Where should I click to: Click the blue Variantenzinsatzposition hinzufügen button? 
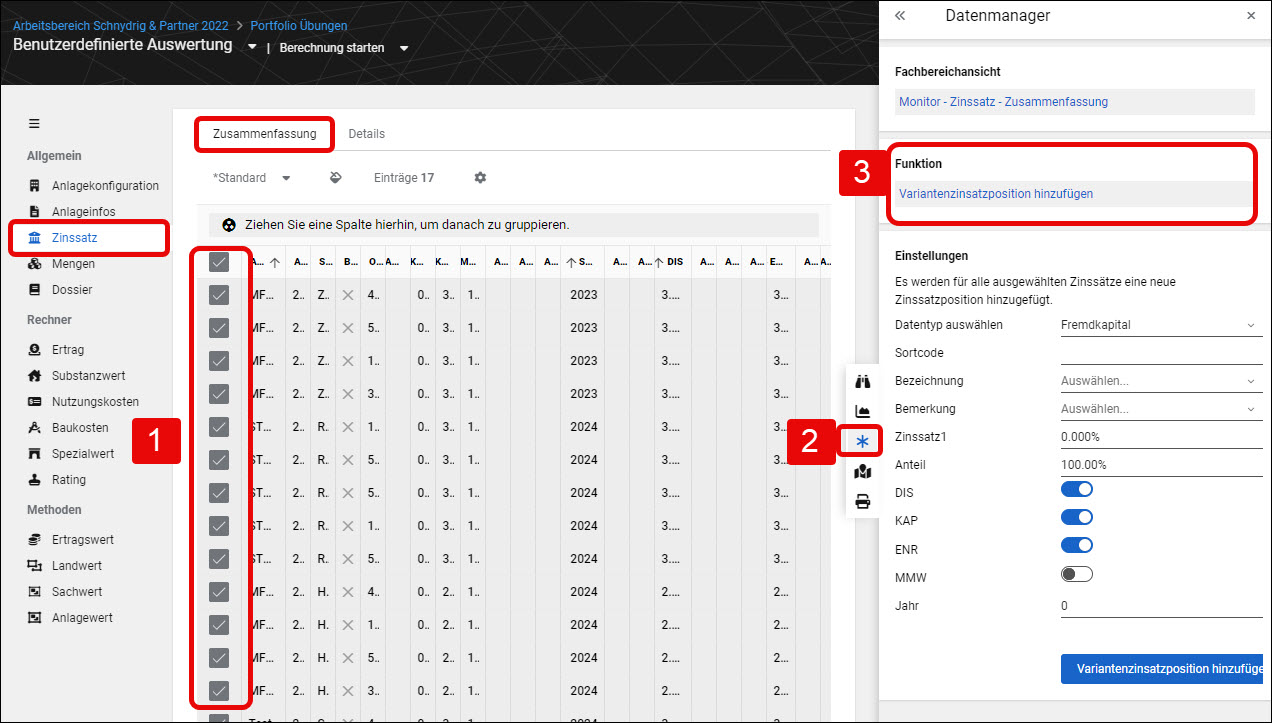coord(1162,669)
